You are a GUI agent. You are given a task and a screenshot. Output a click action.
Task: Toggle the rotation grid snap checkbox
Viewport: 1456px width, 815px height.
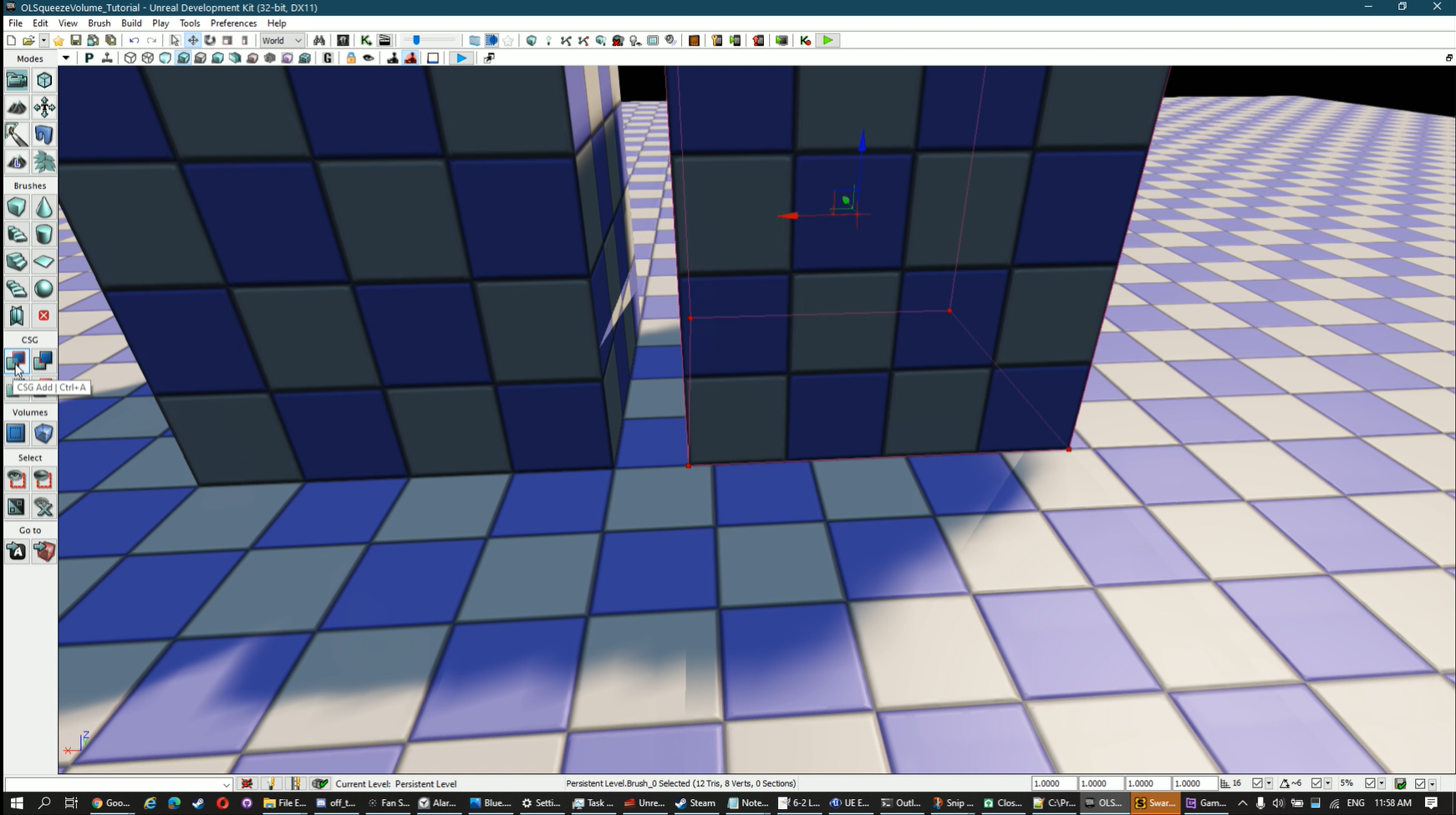click(1316, 784)
